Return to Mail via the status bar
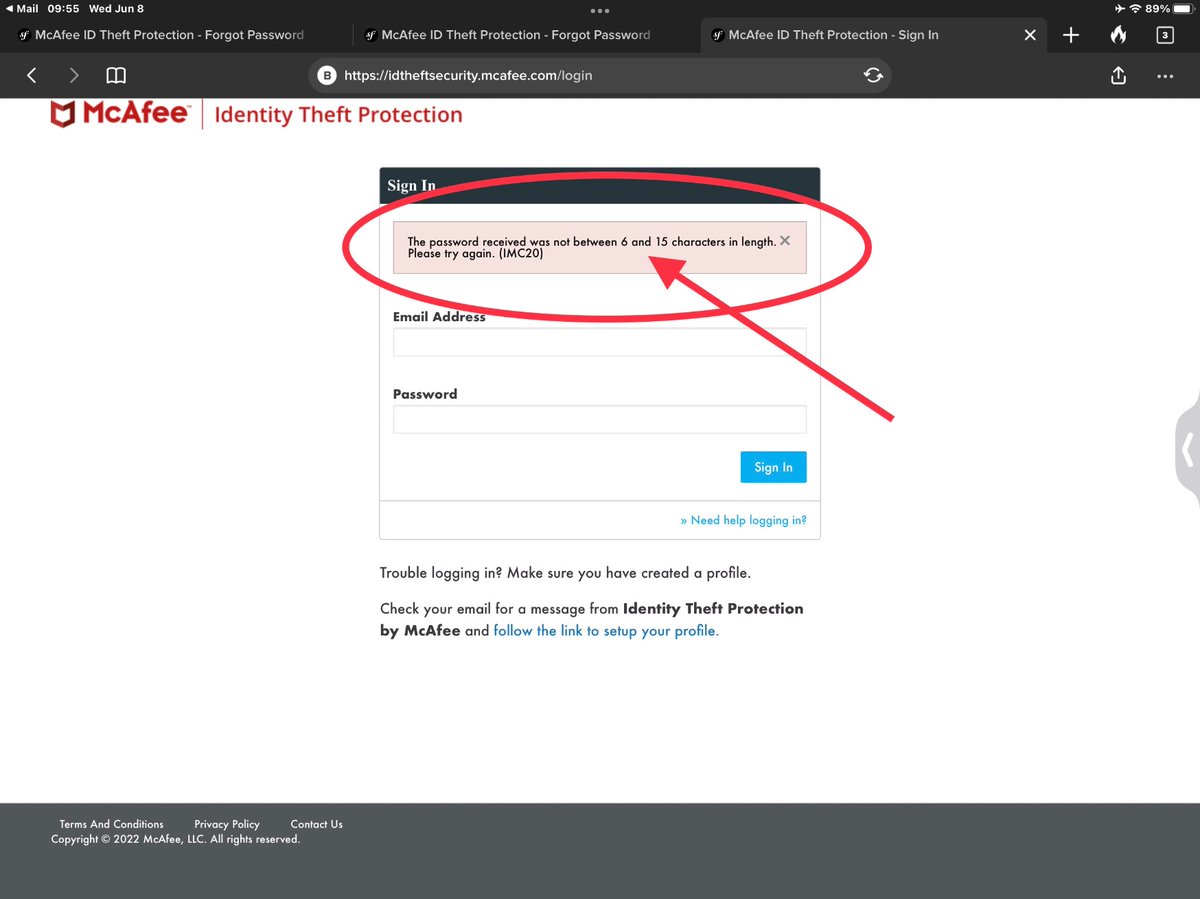The height and width of the screenshot is (899, 1200). pos(22,9)
